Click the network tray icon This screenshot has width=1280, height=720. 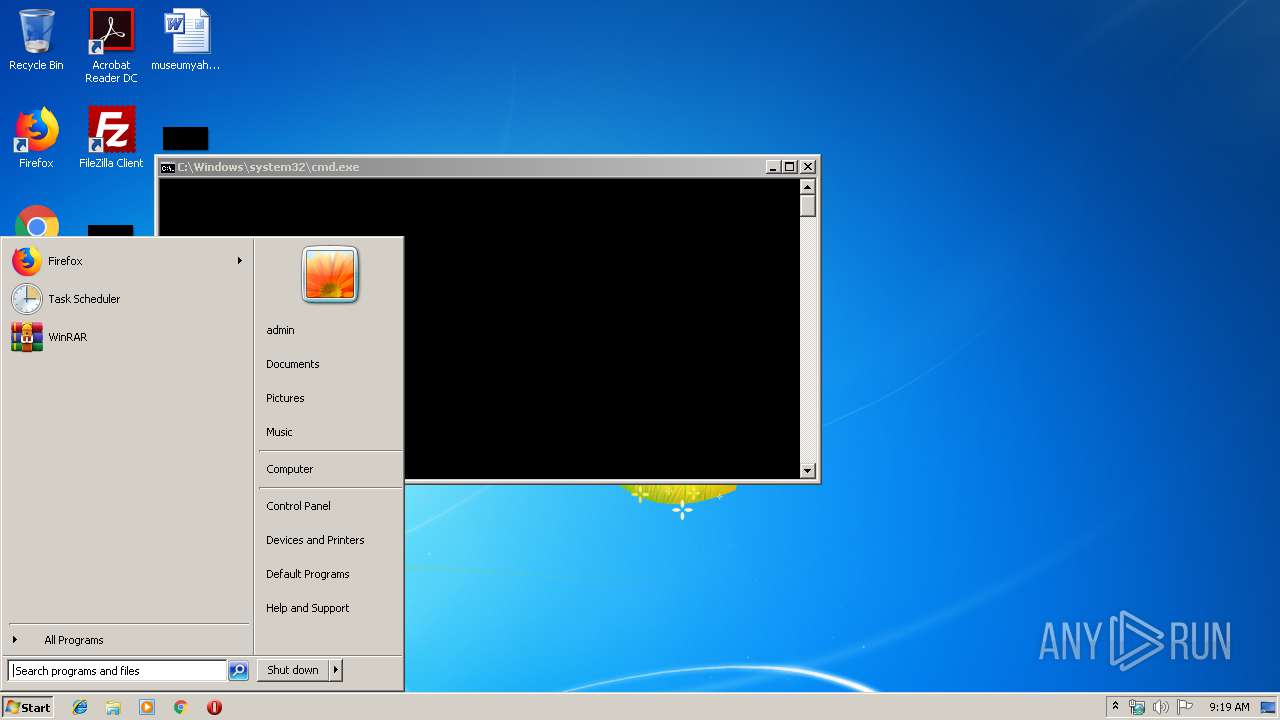pyautogui.click(x=1137, y=707)
